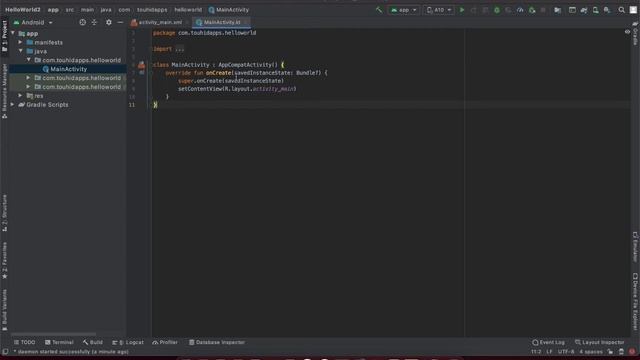Run the app with green play button
The height and width of the screenshot is (360, 640).
click(x=462, y=10)
